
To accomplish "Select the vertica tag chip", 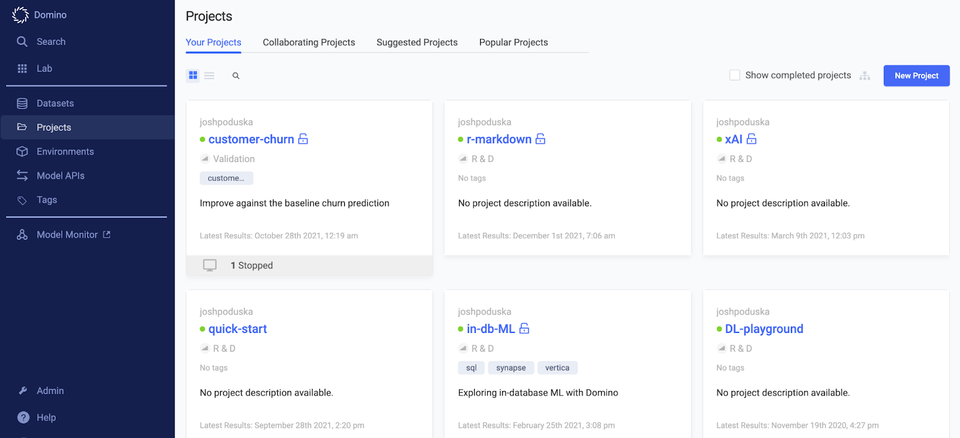I will (558, 368).
